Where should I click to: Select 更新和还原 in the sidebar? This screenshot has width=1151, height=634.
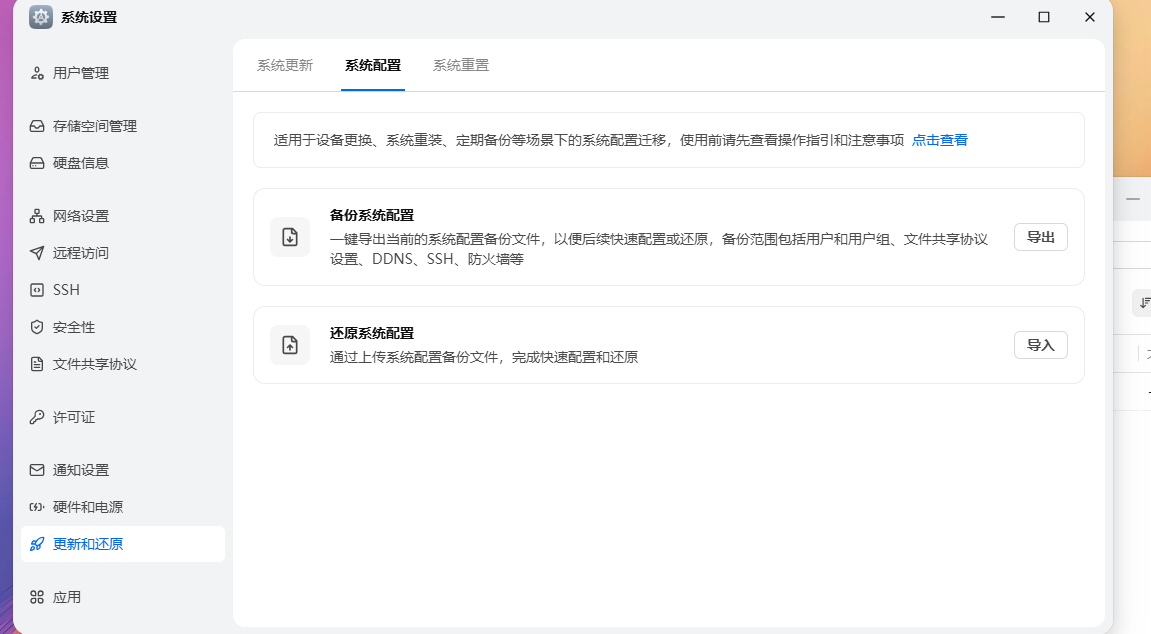123,544
